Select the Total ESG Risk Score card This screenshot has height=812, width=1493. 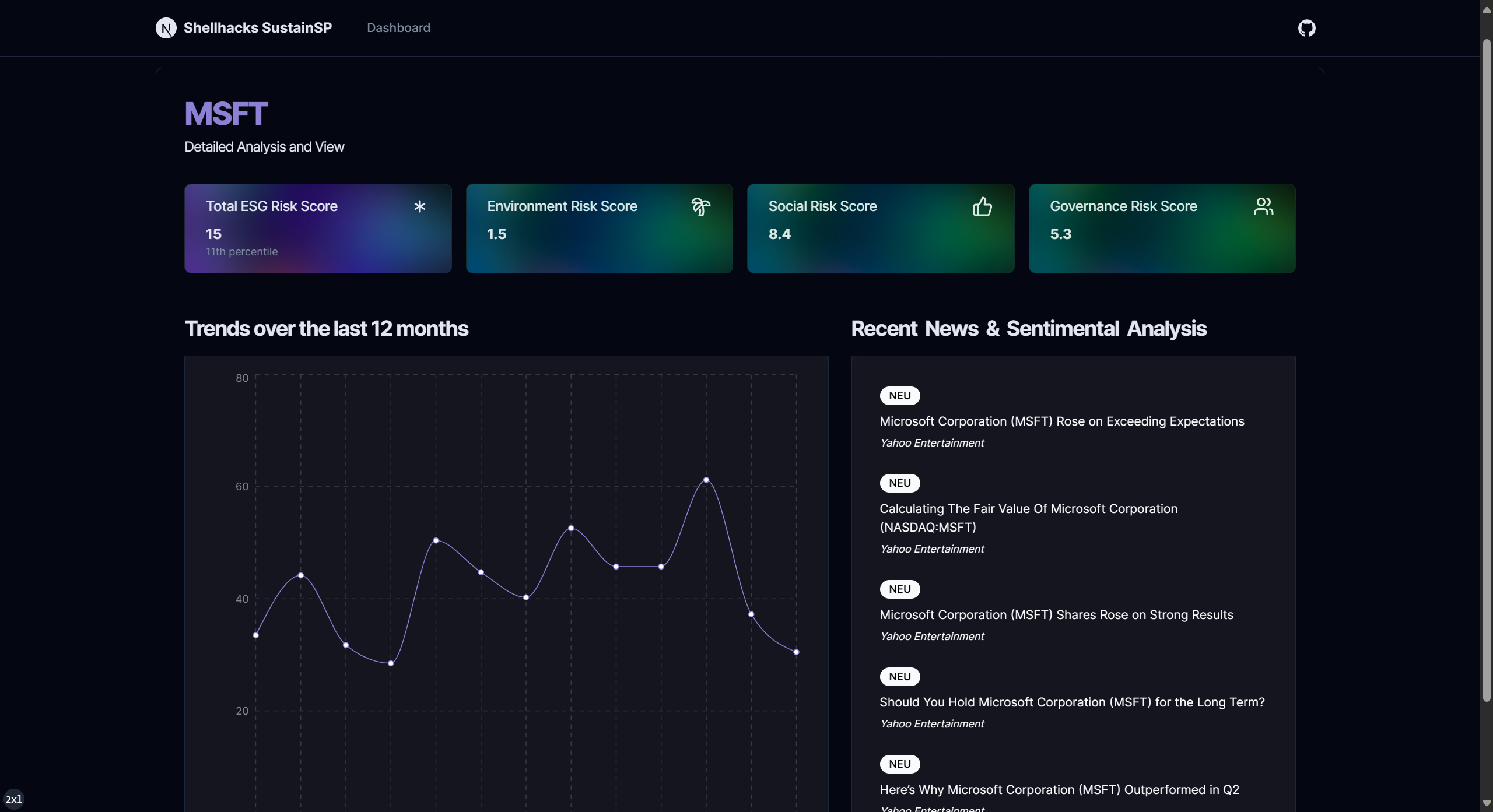[318, 229]
